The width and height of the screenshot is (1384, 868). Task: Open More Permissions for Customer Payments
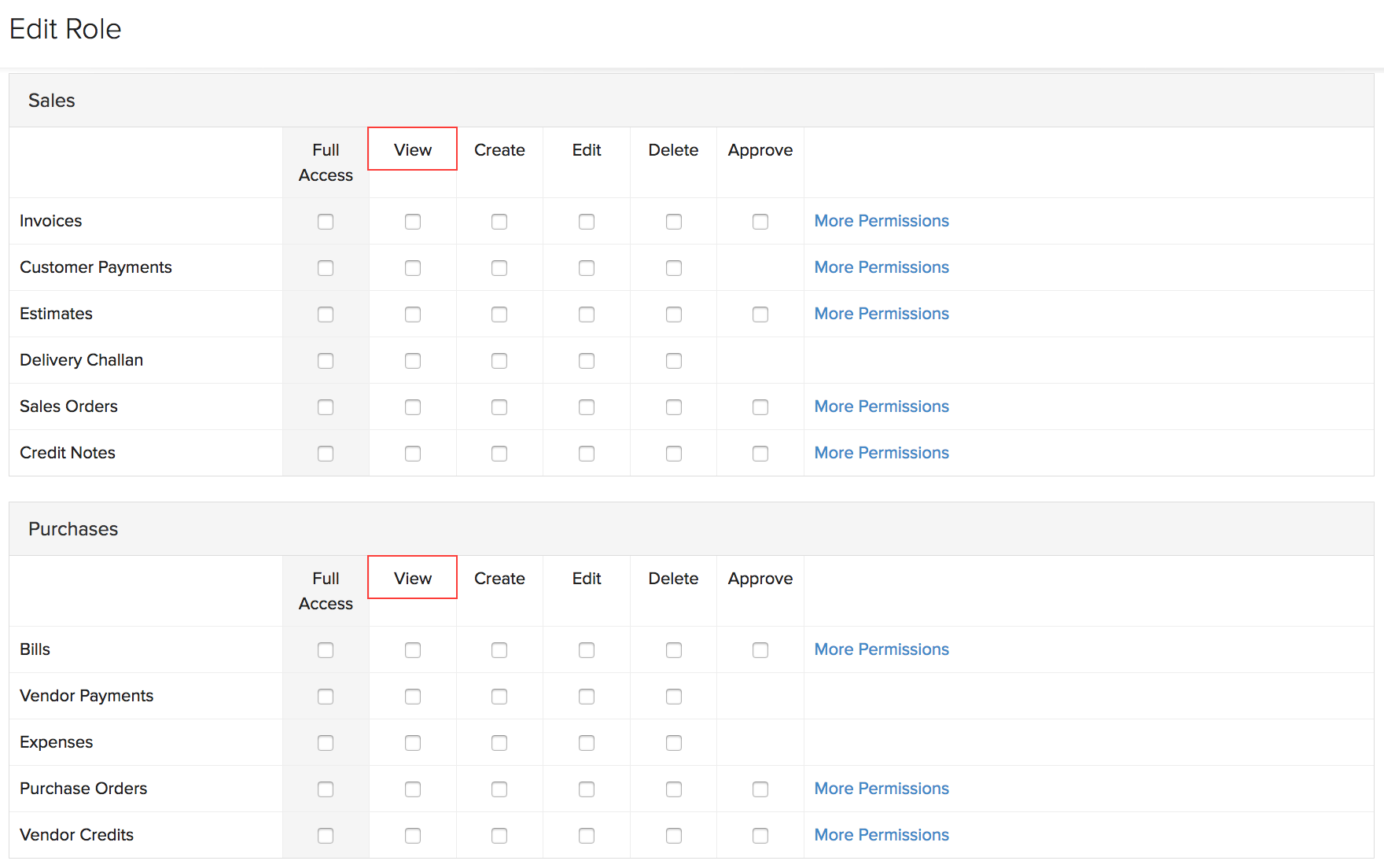pyautogui.click(x=882, y=267)
